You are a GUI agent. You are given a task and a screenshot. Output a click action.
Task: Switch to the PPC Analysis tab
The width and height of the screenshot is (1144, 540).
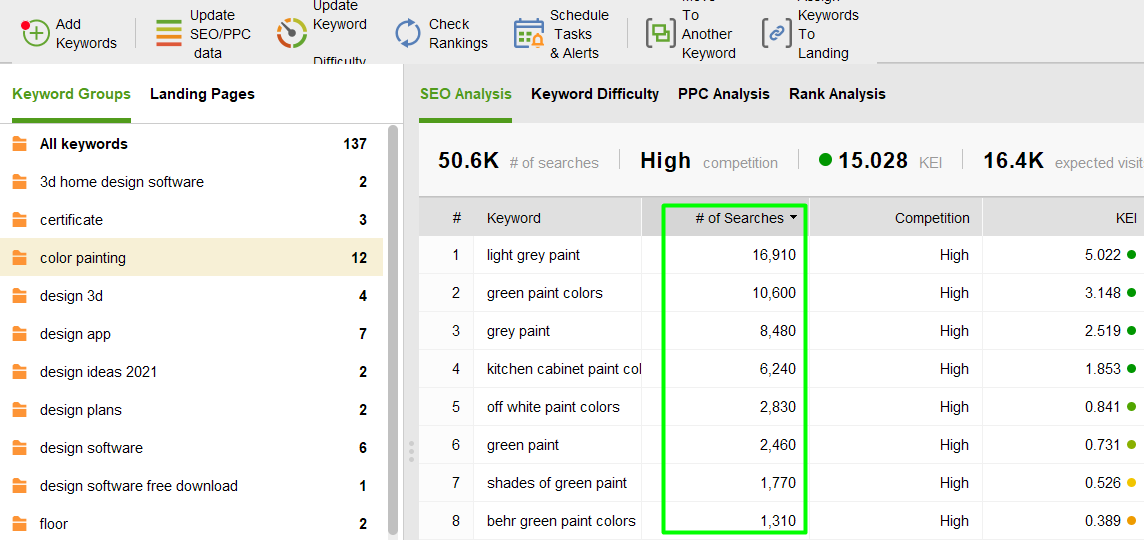point(723,94)
